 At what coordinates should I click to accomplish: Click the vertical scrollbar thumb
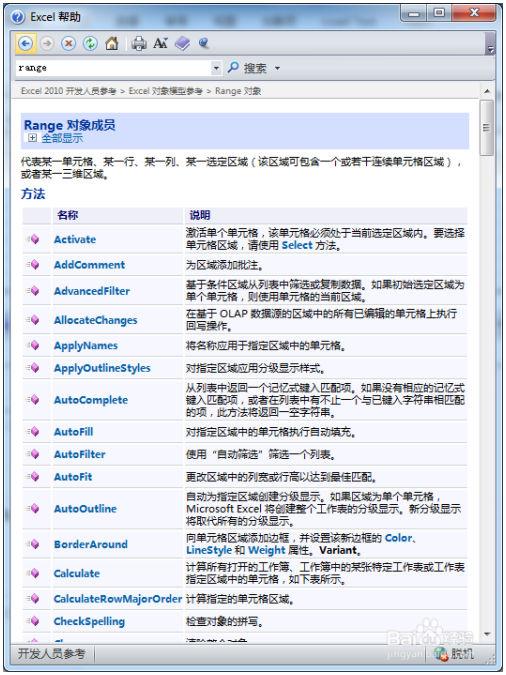[x=487, y=128]
